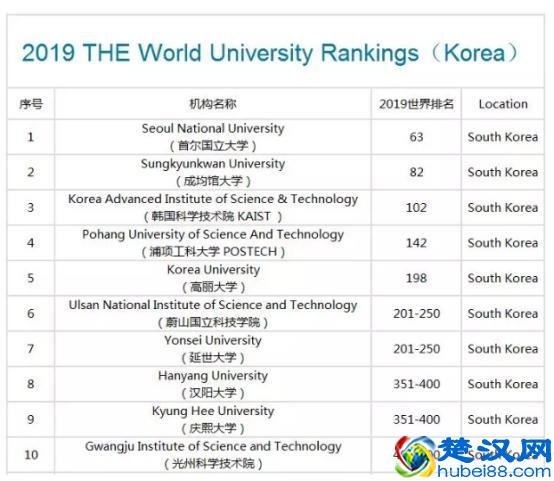Select index number 1 in first row
Screen dimensions: 554x481
pyautogui.click(x=31, y=137)
